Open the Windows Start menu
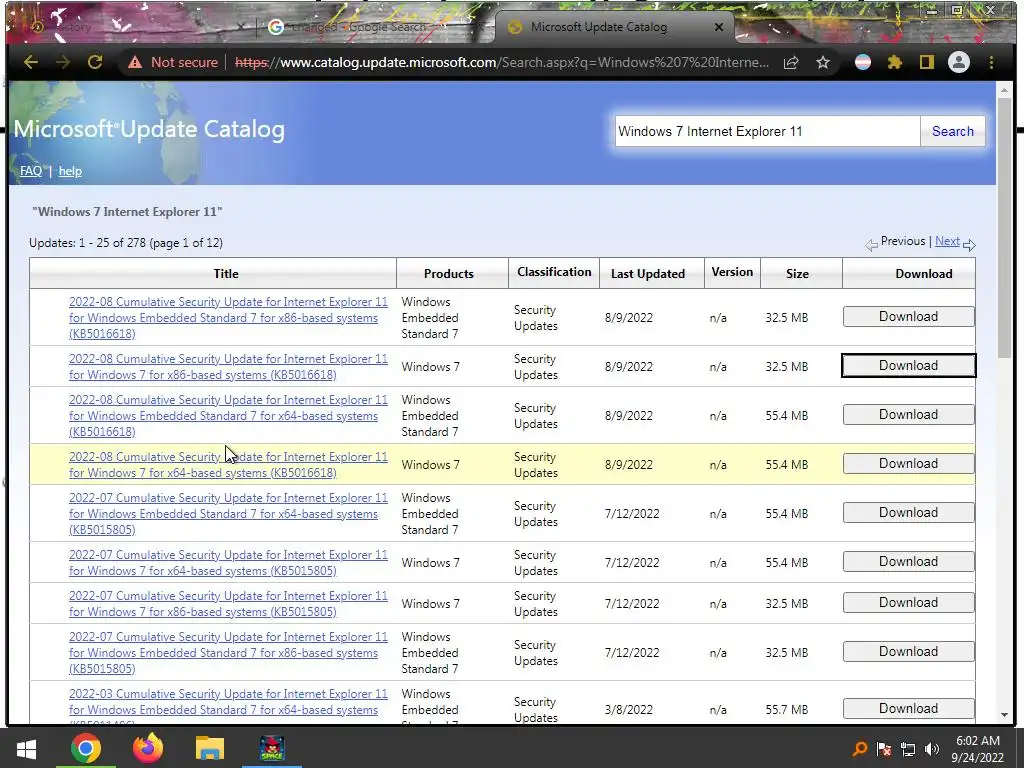Screen dimensions: 1024x768 (26, 748)
